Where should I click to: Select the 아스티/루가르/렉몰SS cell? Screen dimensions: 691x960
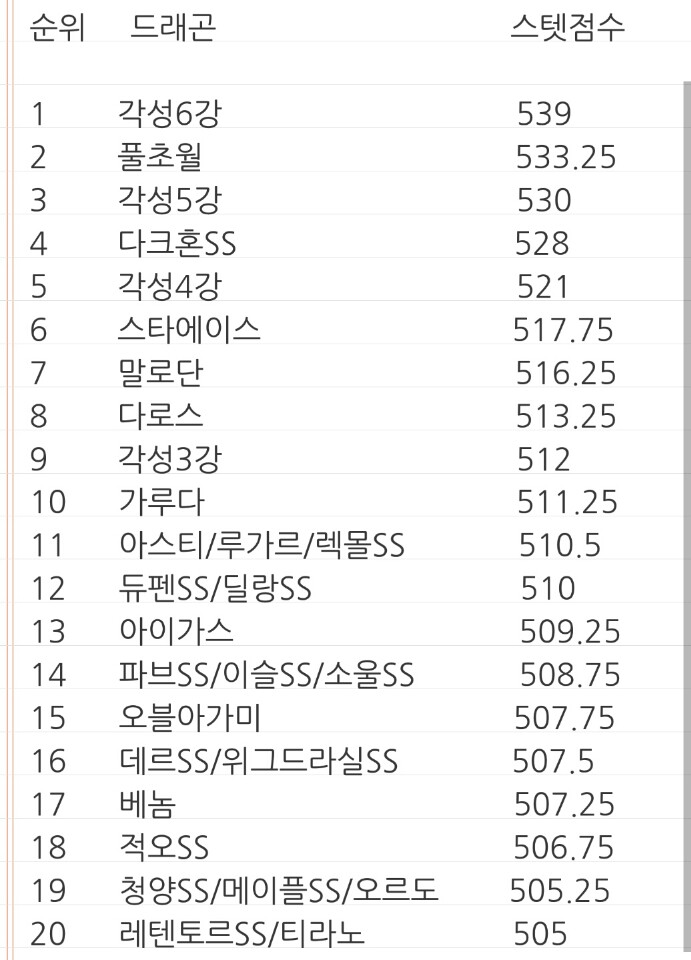pyautogui.click(x=262, y=546)
